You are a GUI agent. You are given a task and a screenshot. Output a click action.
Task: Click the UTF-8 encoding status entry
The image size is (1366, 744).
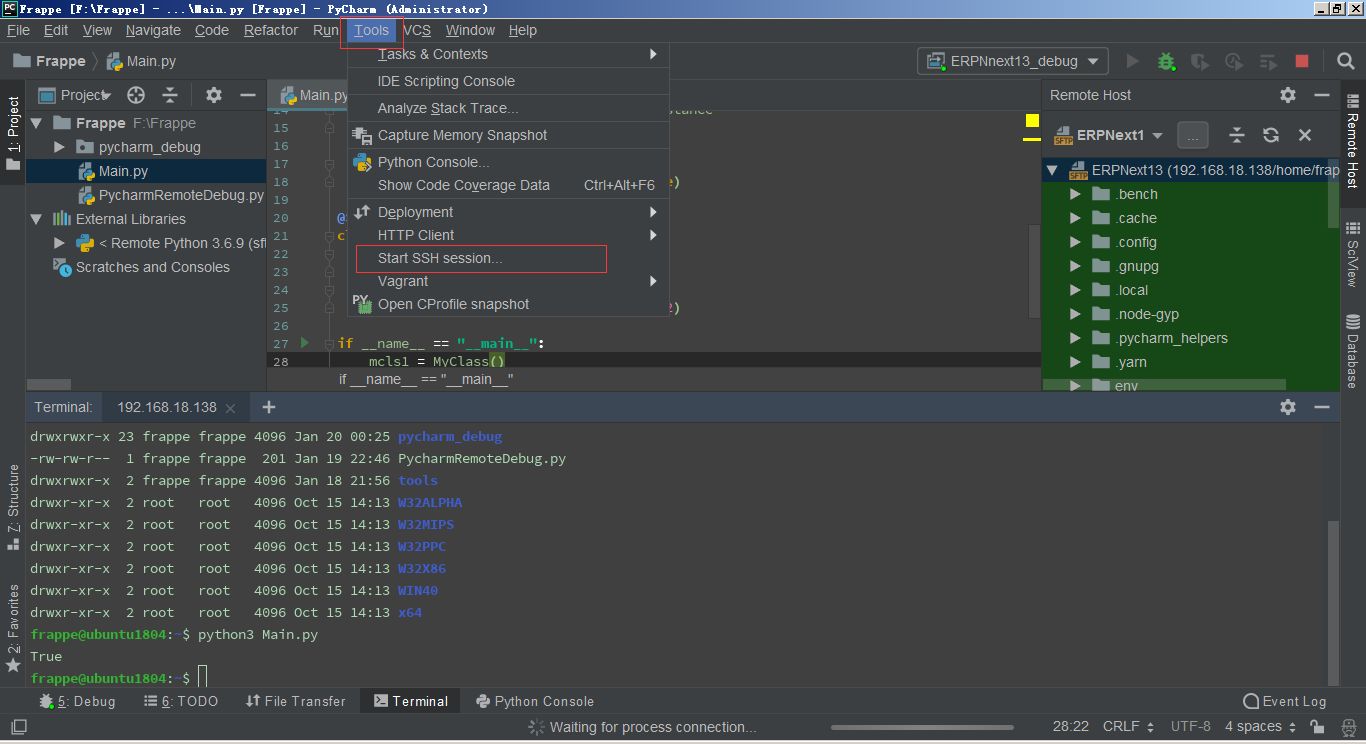point(1190,727)
